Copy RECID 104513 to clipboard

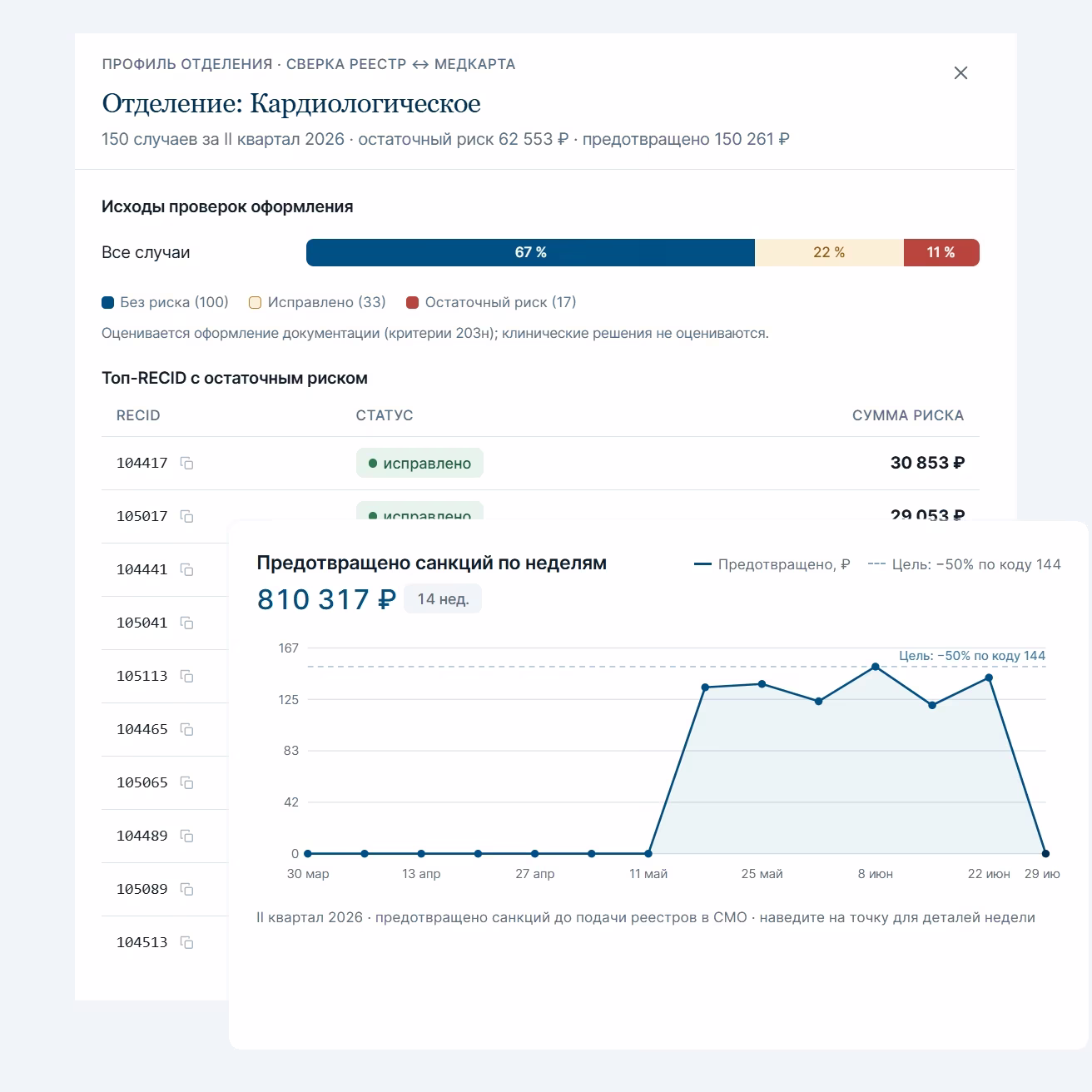(x=187, y=943)
